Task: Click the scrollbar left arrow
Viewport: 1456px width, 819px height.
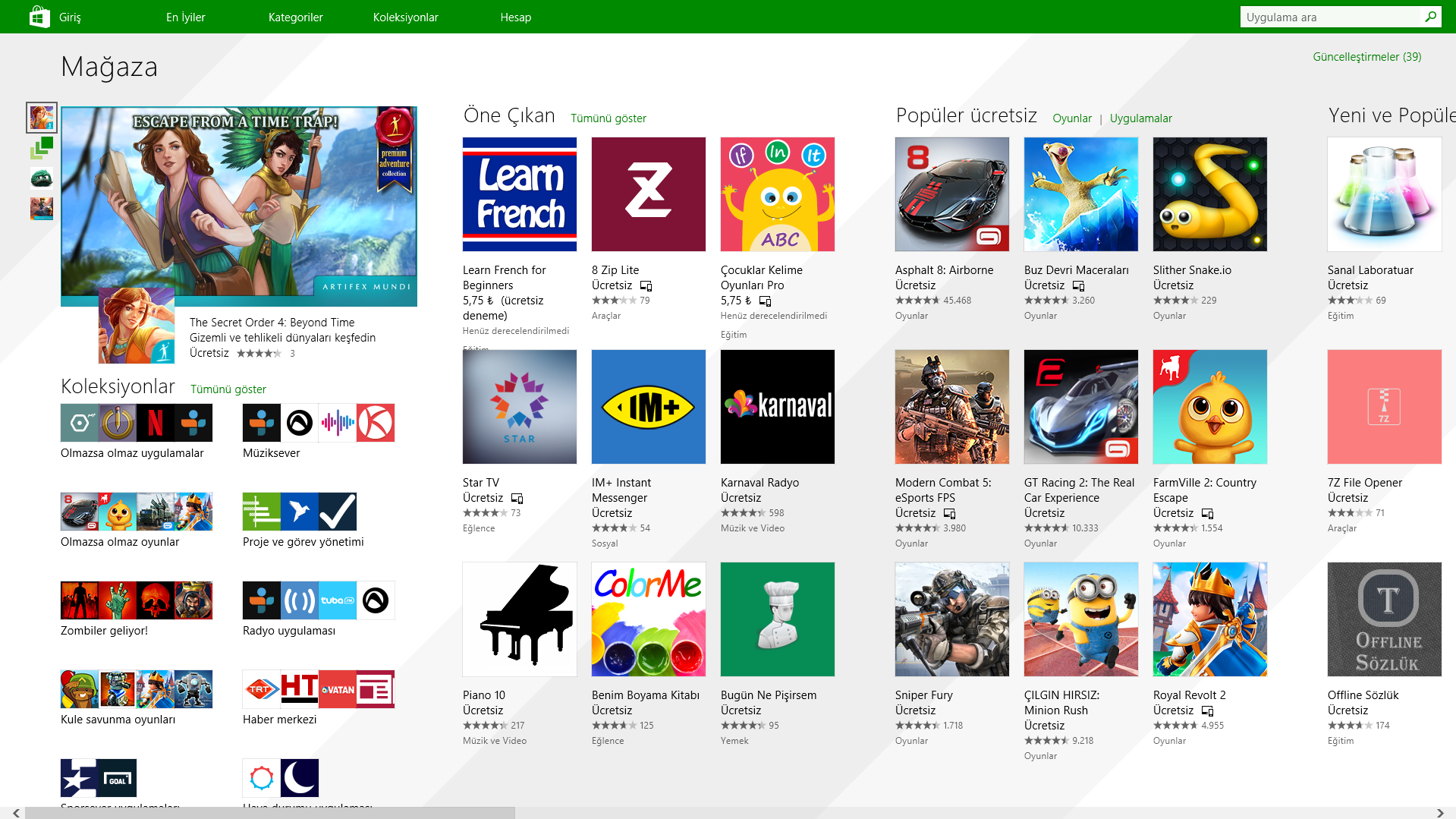Action: click(16, 813)
